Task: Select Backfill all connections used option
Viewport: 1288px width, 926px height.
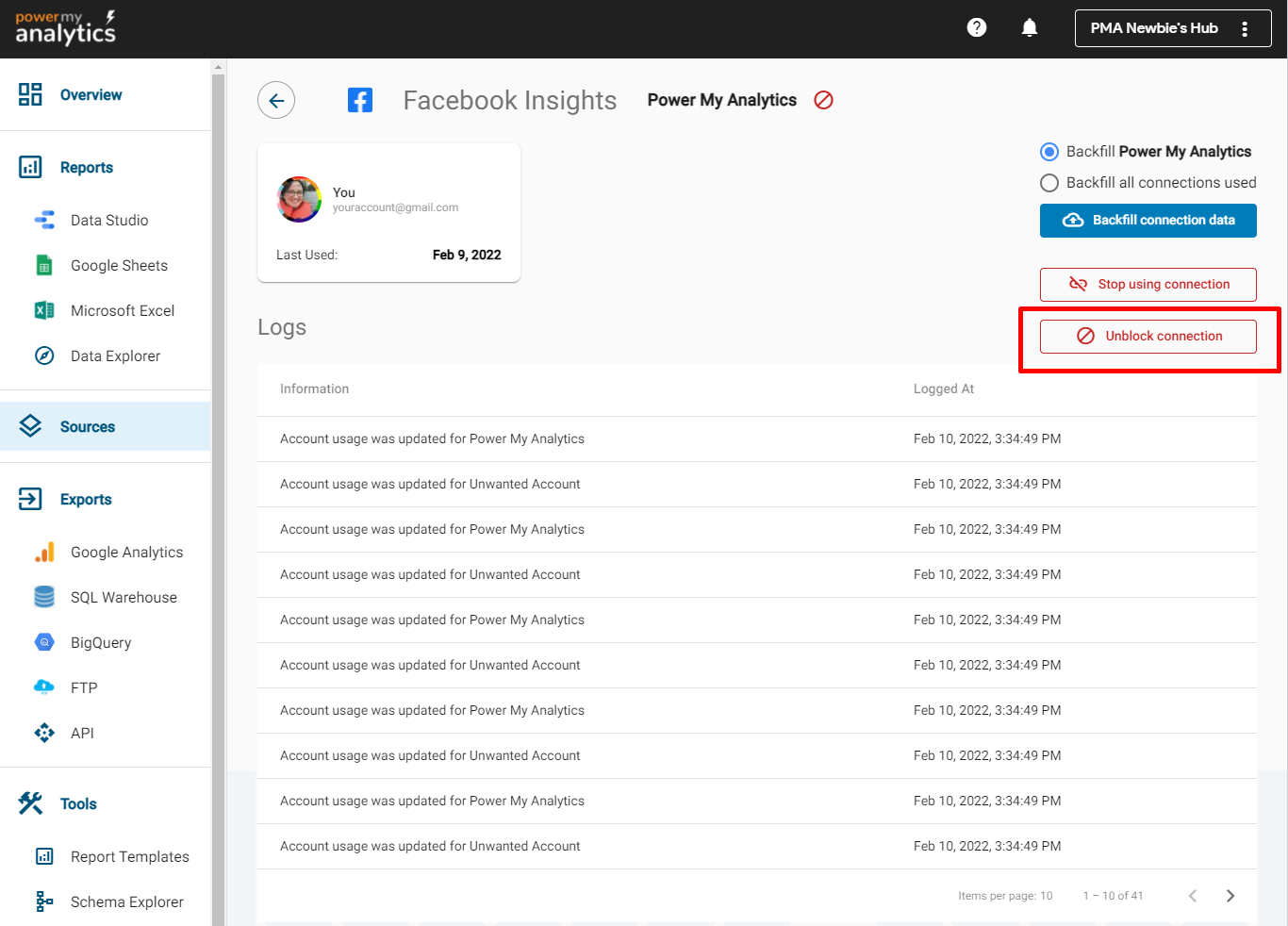Action: (x=1049, y=183)
